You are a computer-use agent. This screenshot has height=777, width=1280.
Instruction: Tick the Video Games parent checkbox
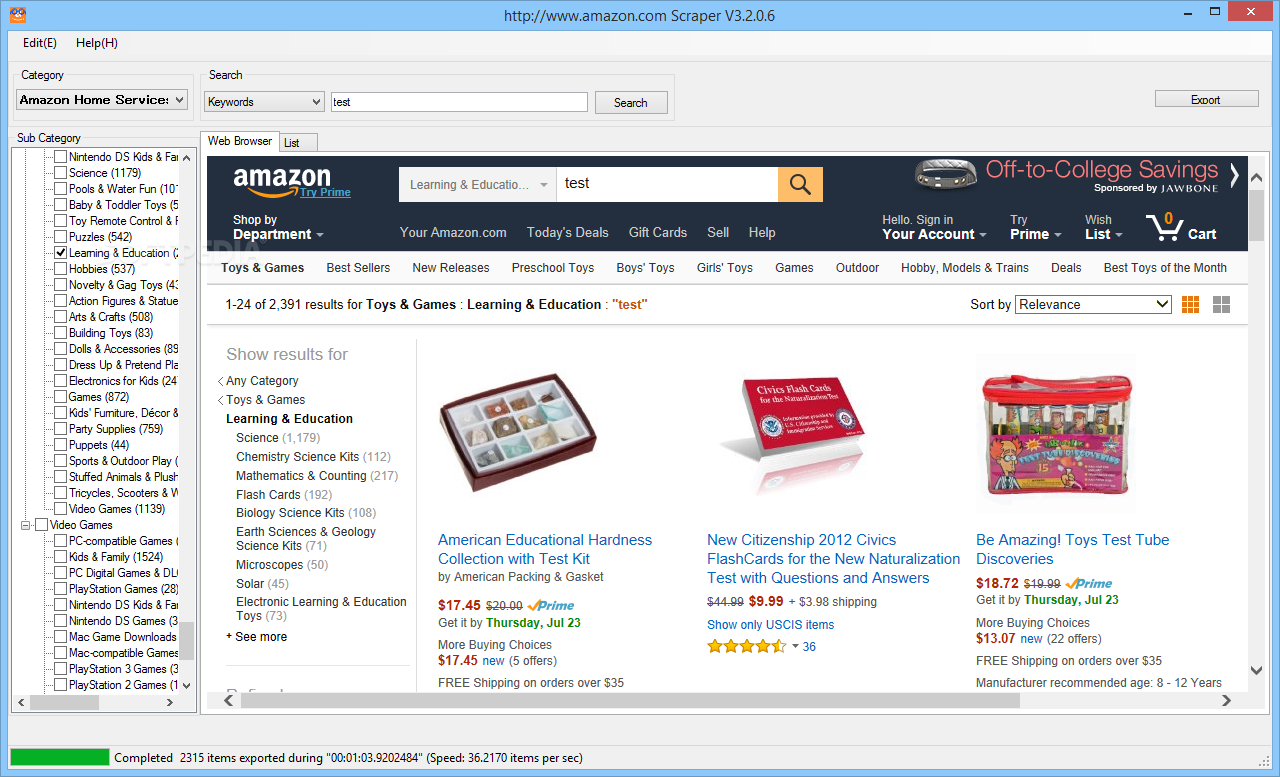(x=42, y=525)
